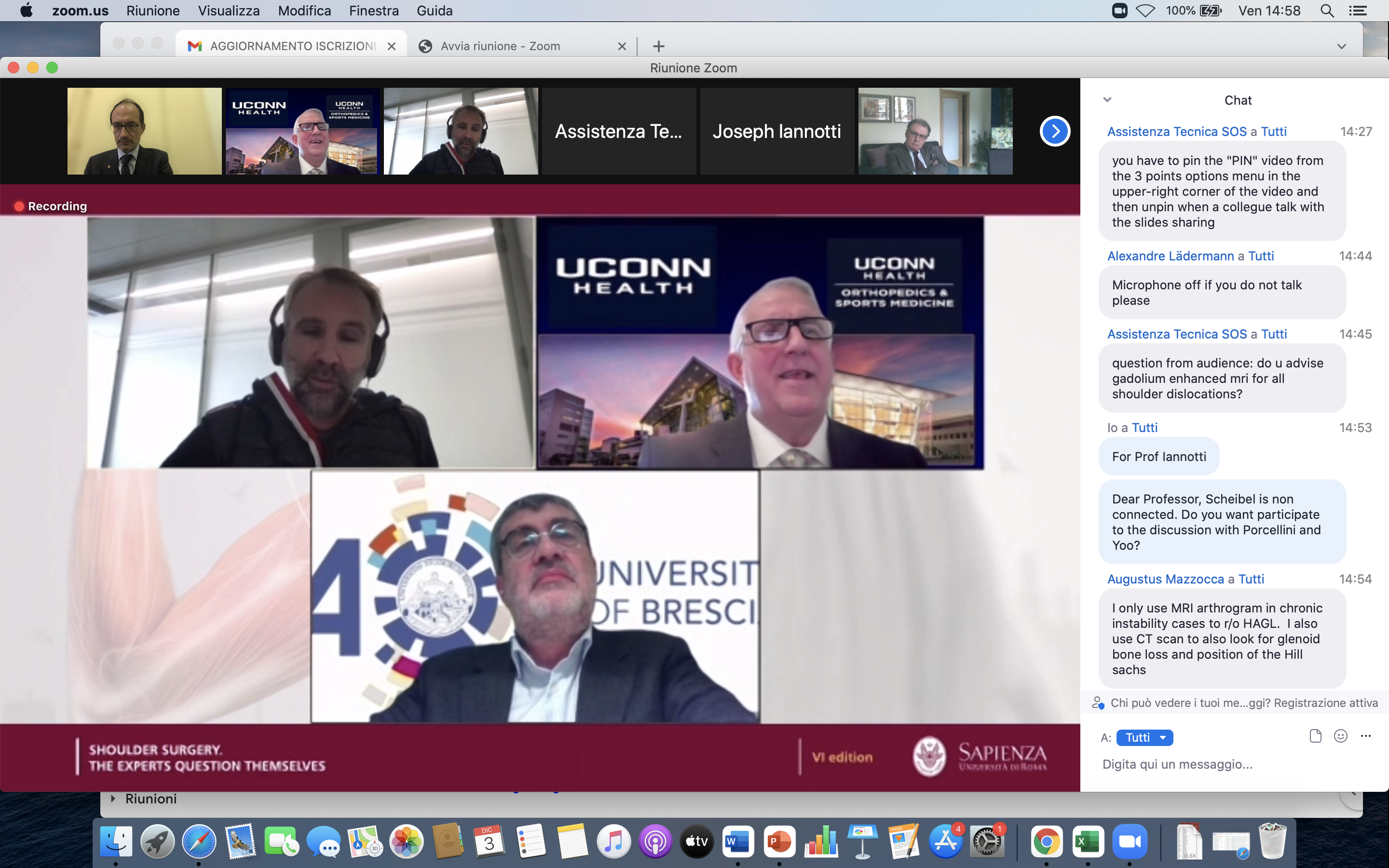Open Notification Center list icon

tap(1358, 11)
